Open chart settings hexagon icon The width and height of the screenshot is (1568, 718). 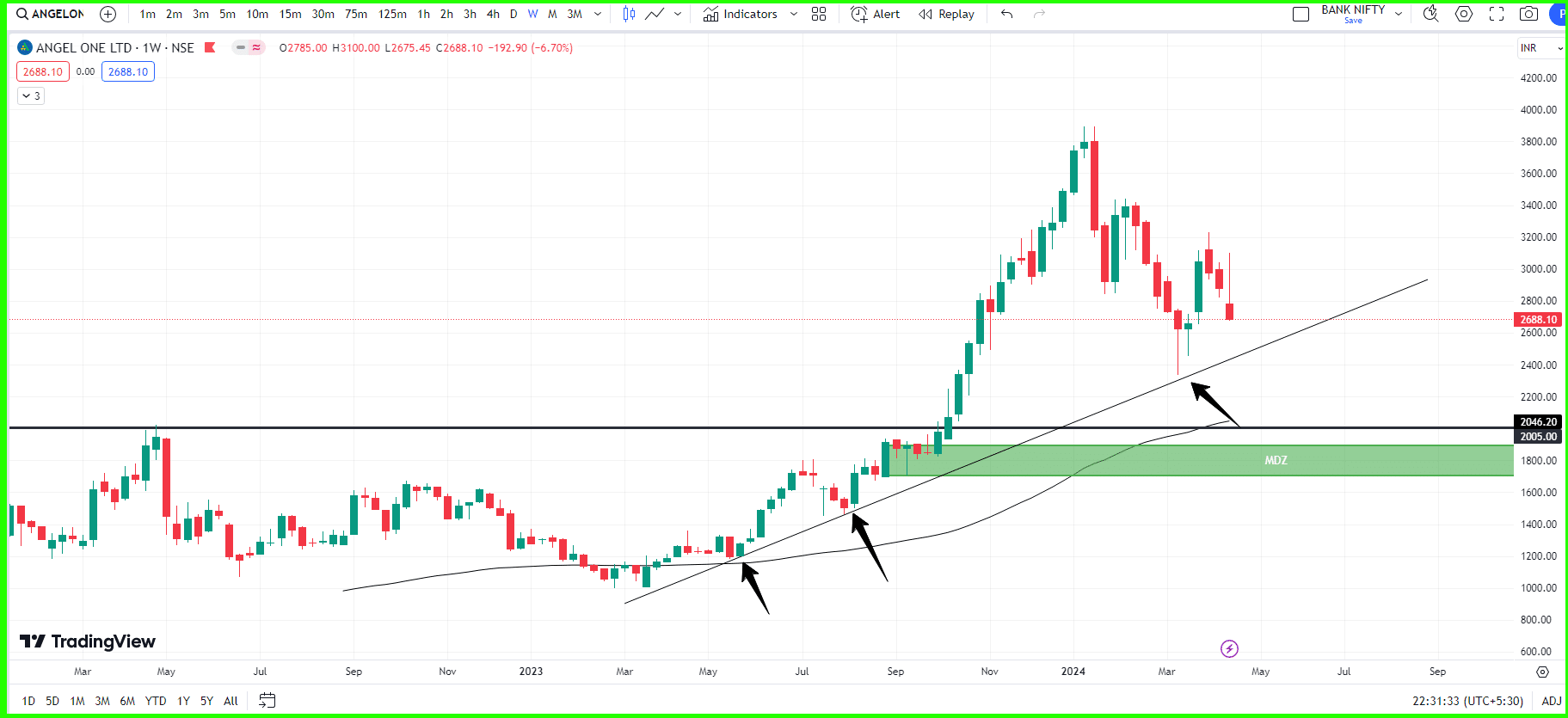1464,14
